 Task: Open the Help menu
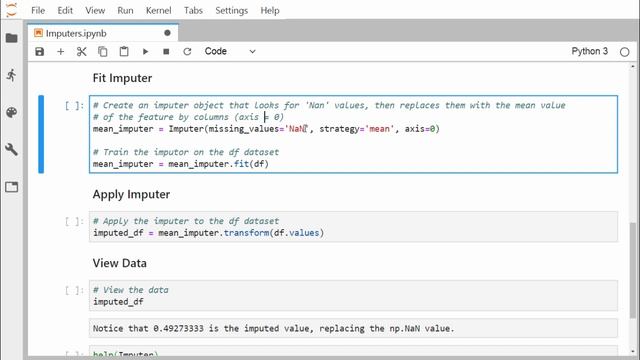click(270, 10)
